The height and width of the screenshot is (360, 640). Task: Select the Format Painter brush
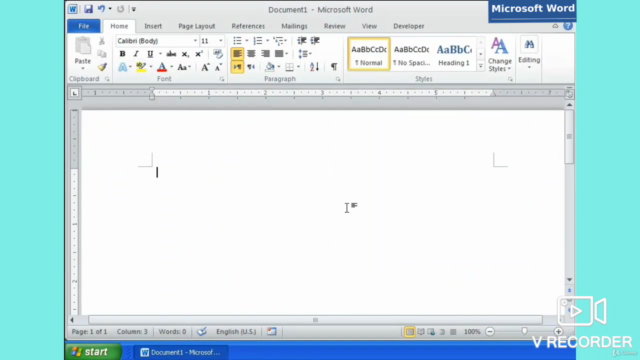pos(102,67)
